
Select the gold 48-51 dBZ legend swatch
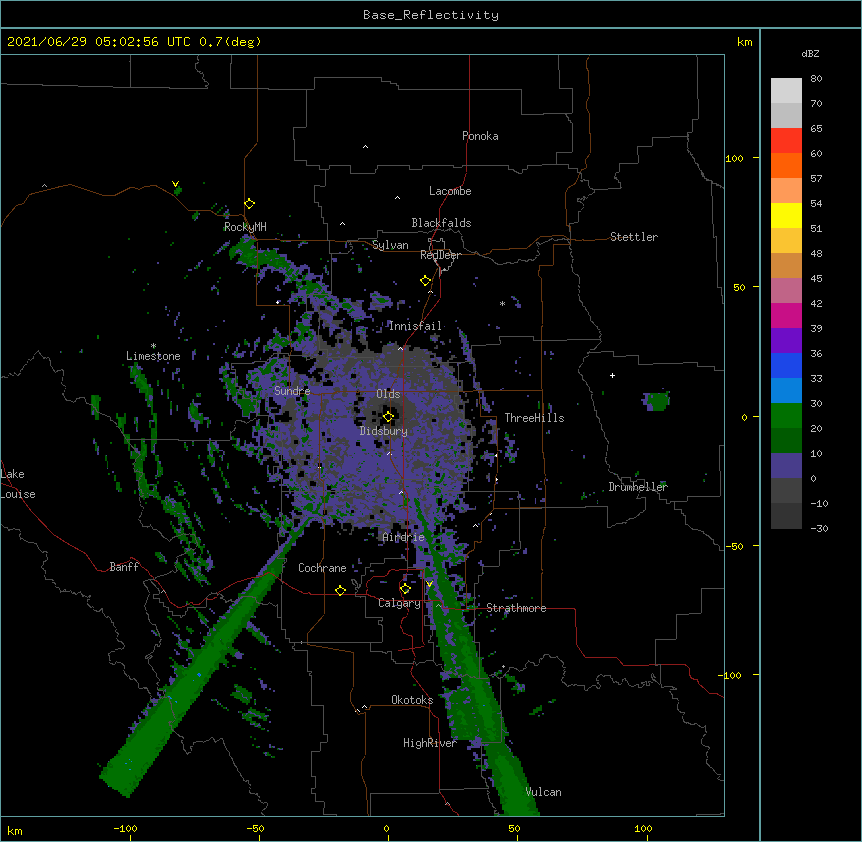[x=786, y=241]
